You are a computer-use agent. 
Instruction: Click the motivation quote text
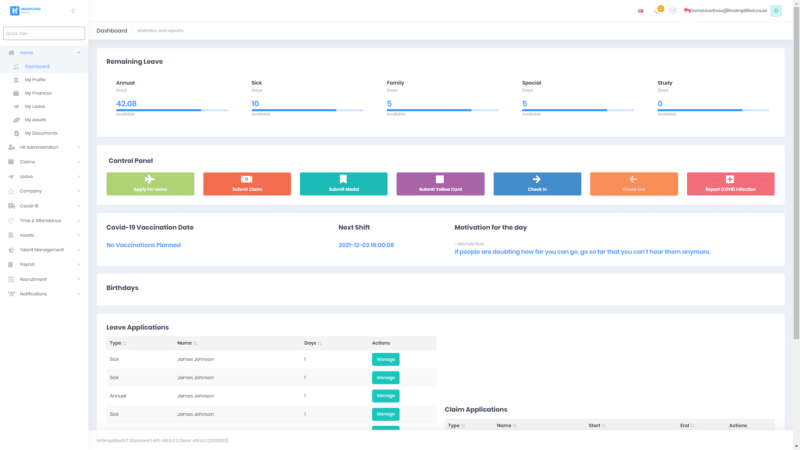coord(582,252)
